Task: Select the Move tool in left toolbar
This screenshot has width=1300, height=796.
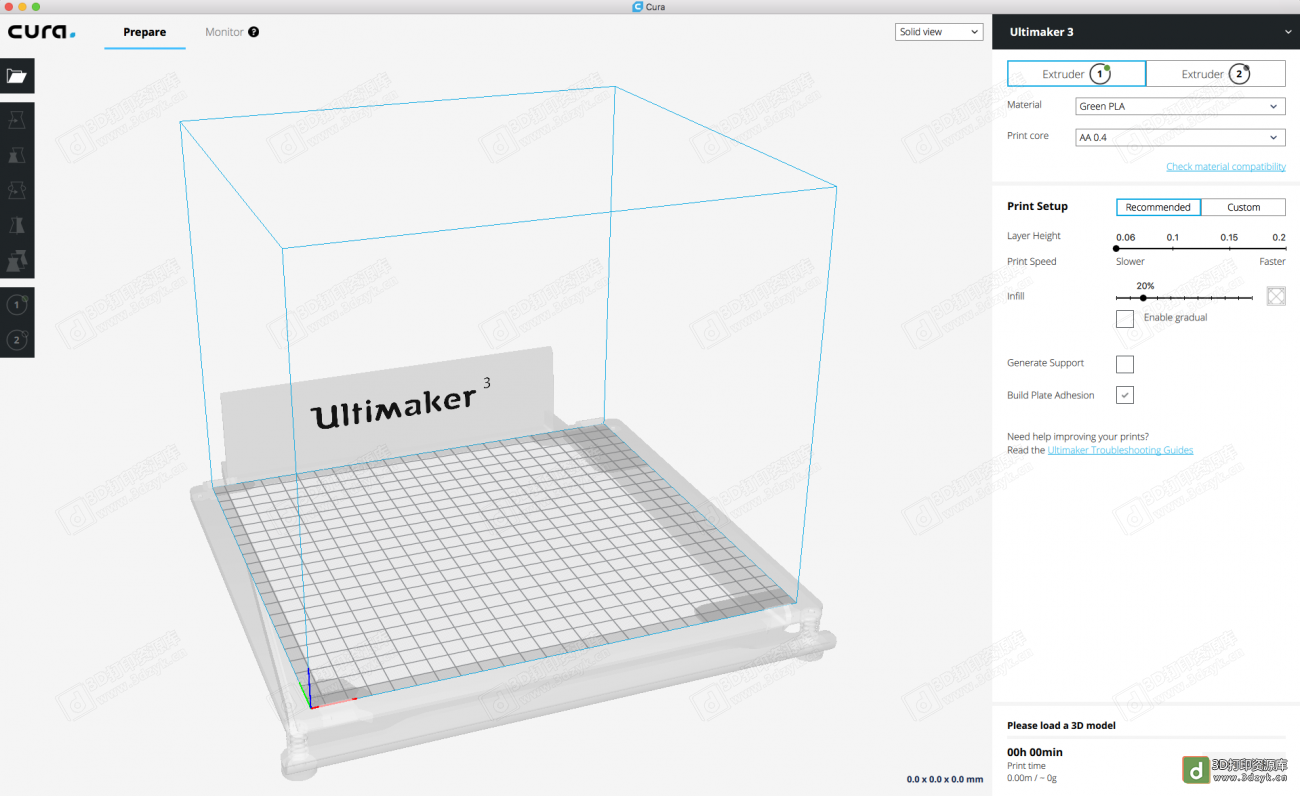Action: coord(17,120)
